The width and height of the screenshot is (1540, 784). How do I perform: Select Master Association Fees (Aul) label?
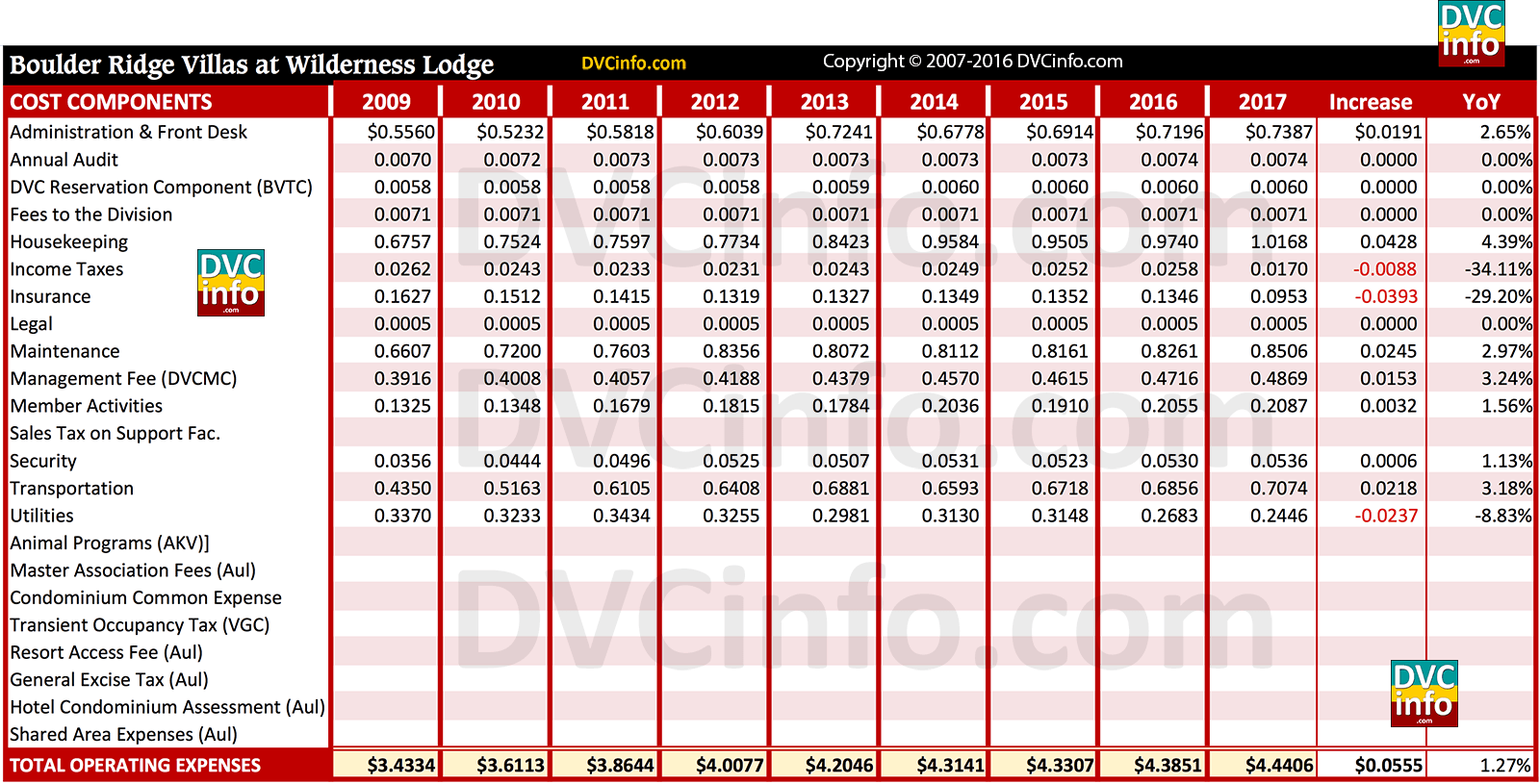click(x=133, y=570)
